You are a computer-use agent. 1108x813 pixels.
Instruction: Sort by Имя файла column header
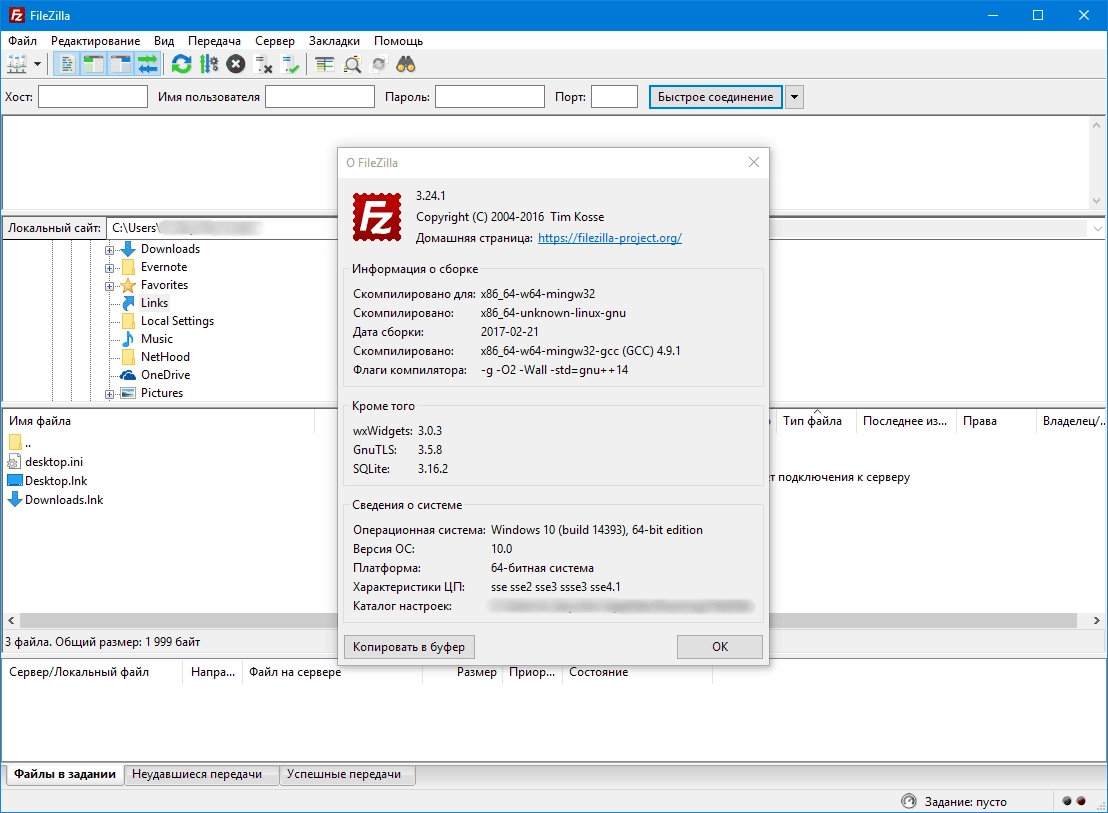coord(159,421)
